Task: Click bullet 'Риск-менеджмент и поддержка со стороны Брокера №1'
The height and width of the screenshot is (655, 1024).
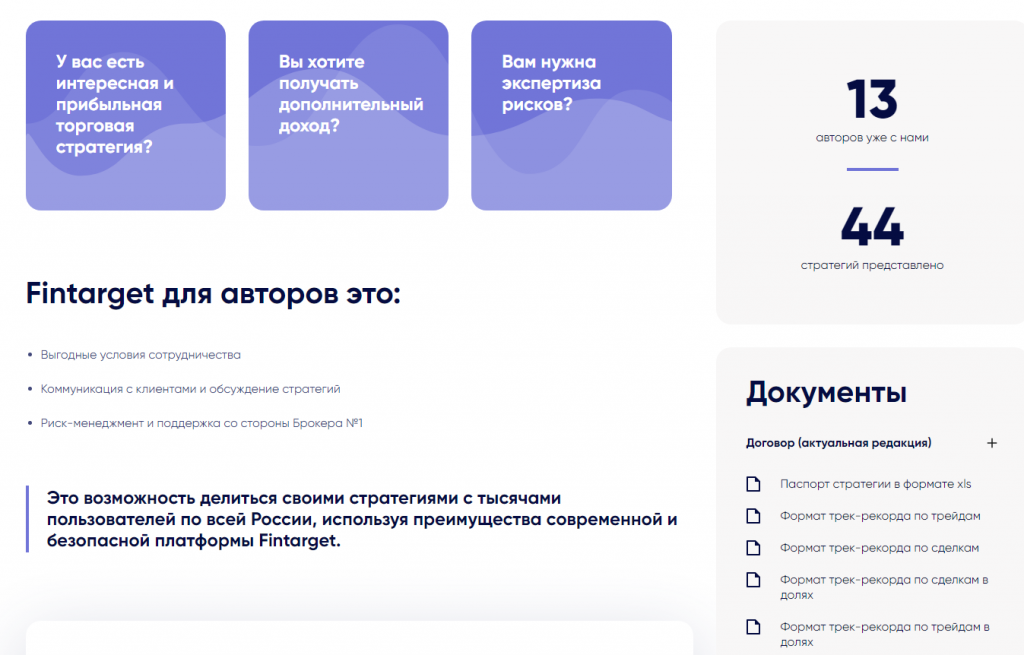Action: click(201, 423)
